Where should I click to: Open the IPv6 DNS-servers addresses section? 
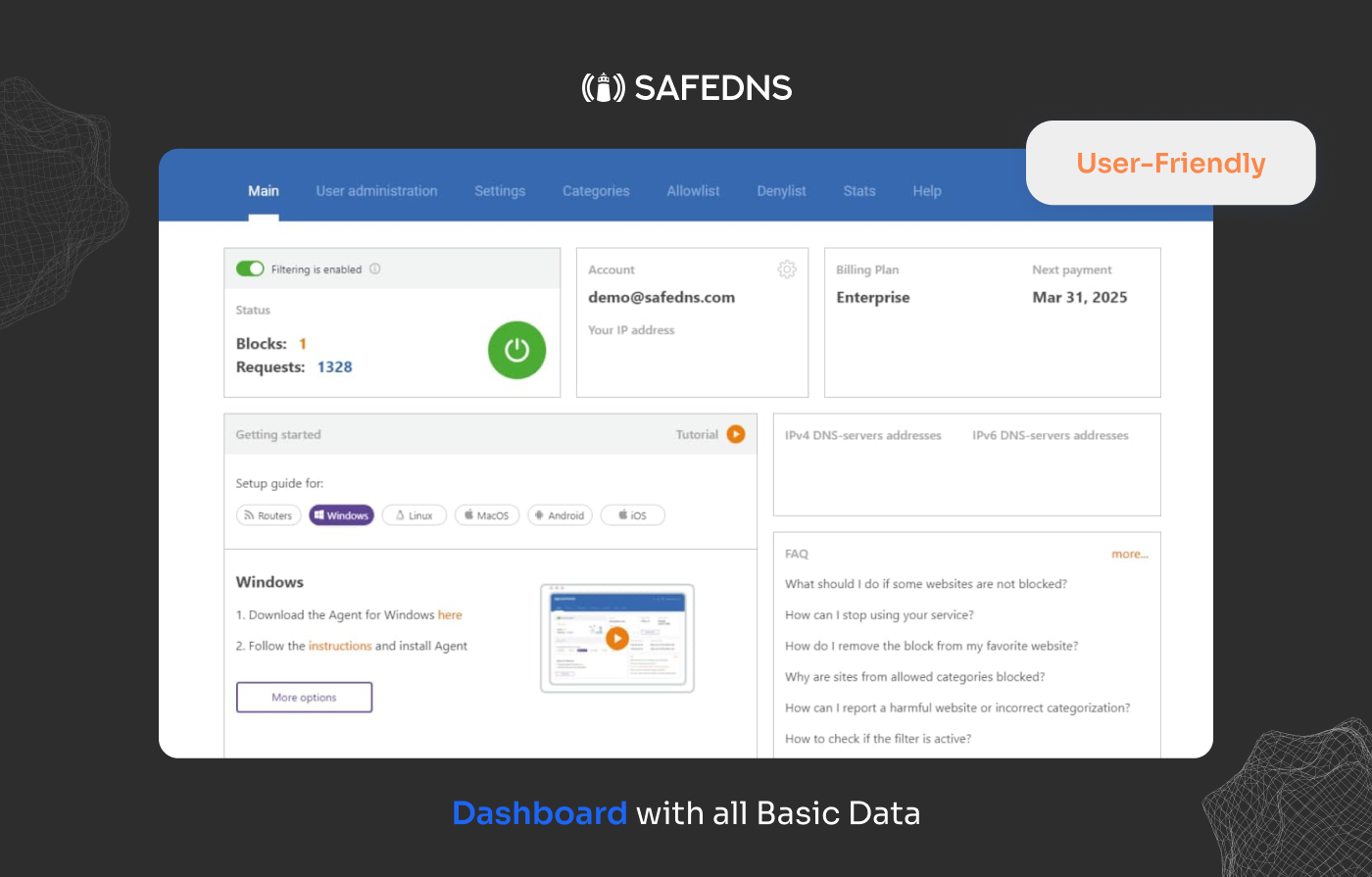(1050, 435)
